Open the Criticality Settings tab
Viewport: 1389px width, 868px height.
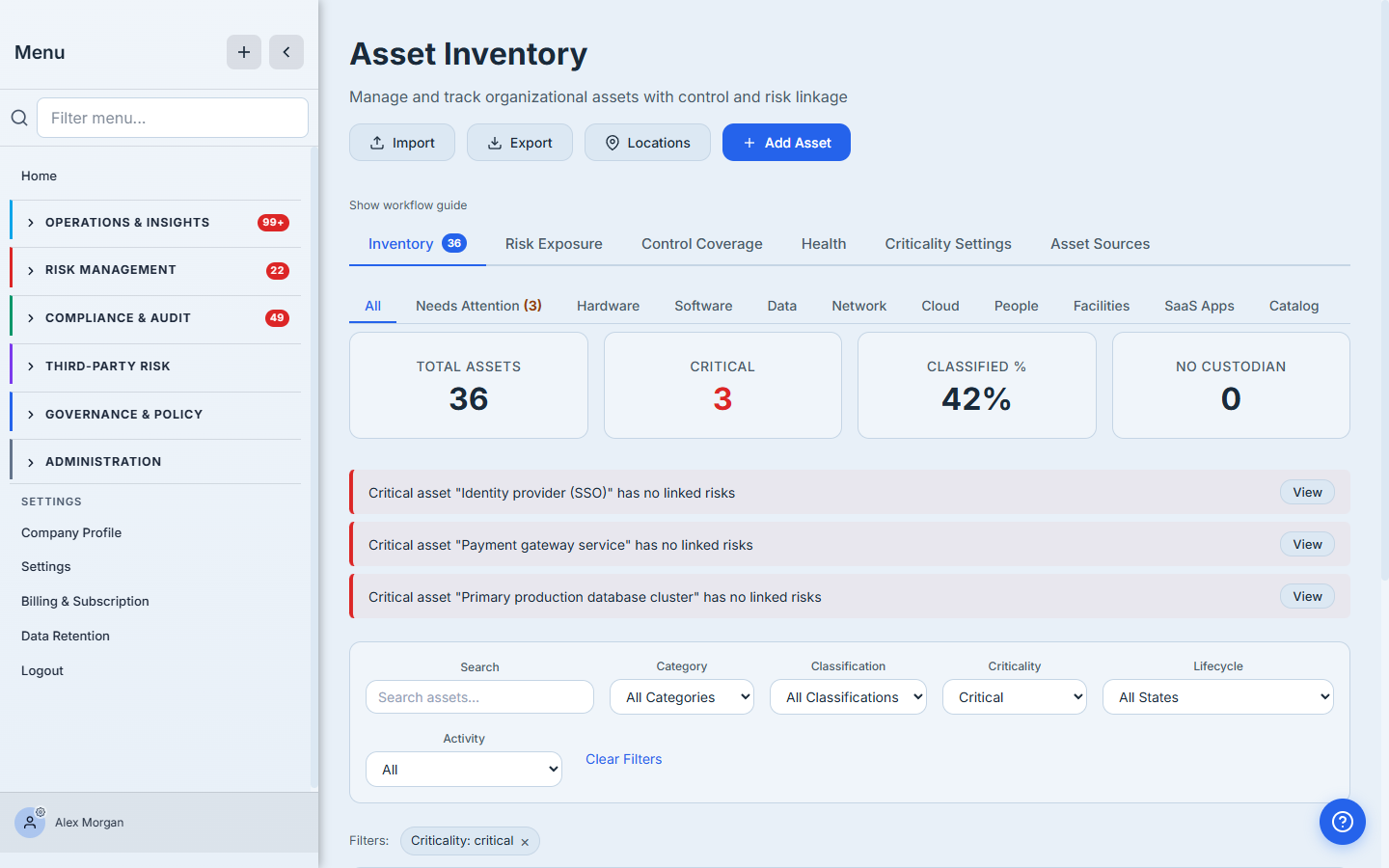[948, 244]
